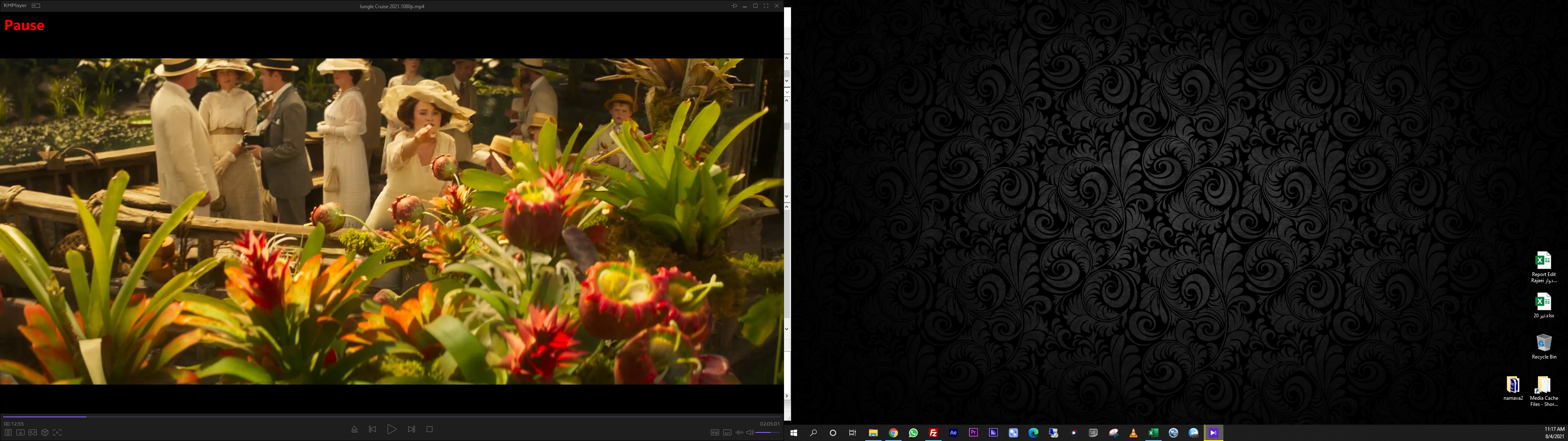Screen dimensions: 1568x441
Task: Mute the speaker volume
Action: (x=750, y=432)
